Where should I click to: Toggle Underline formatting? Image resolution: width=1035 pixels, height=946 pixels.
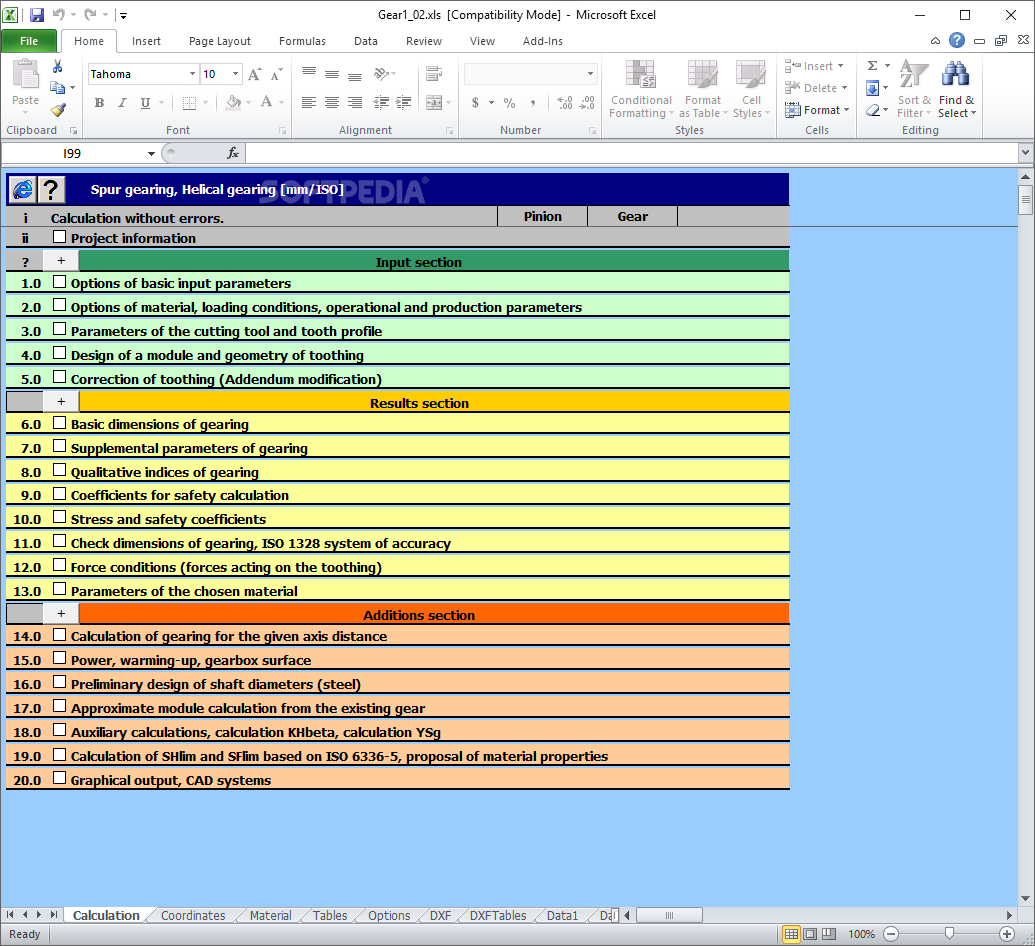(x=145, y=102)
